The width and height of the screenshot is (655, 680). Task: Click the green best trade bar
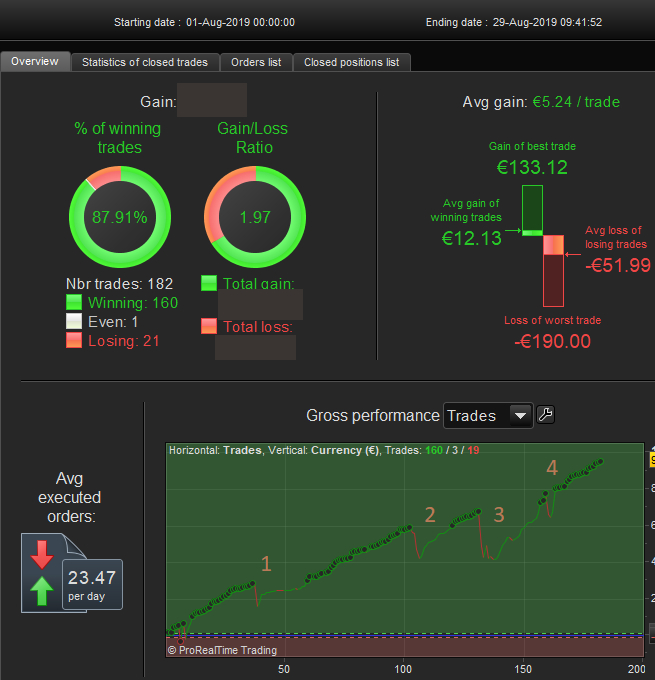(532, 210)
